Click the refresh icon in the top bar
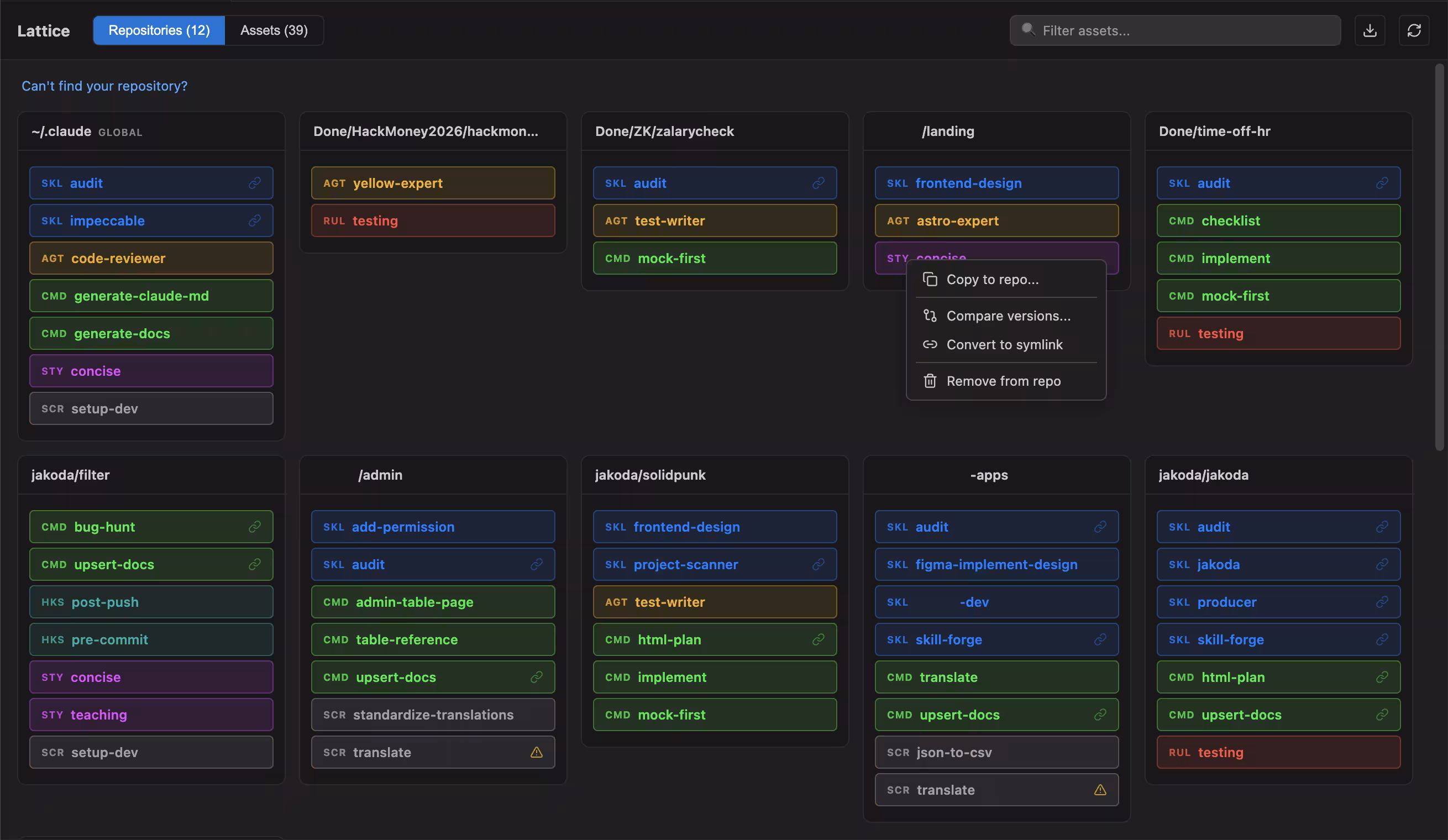The image size is (1448, 840). (1414, 30)
